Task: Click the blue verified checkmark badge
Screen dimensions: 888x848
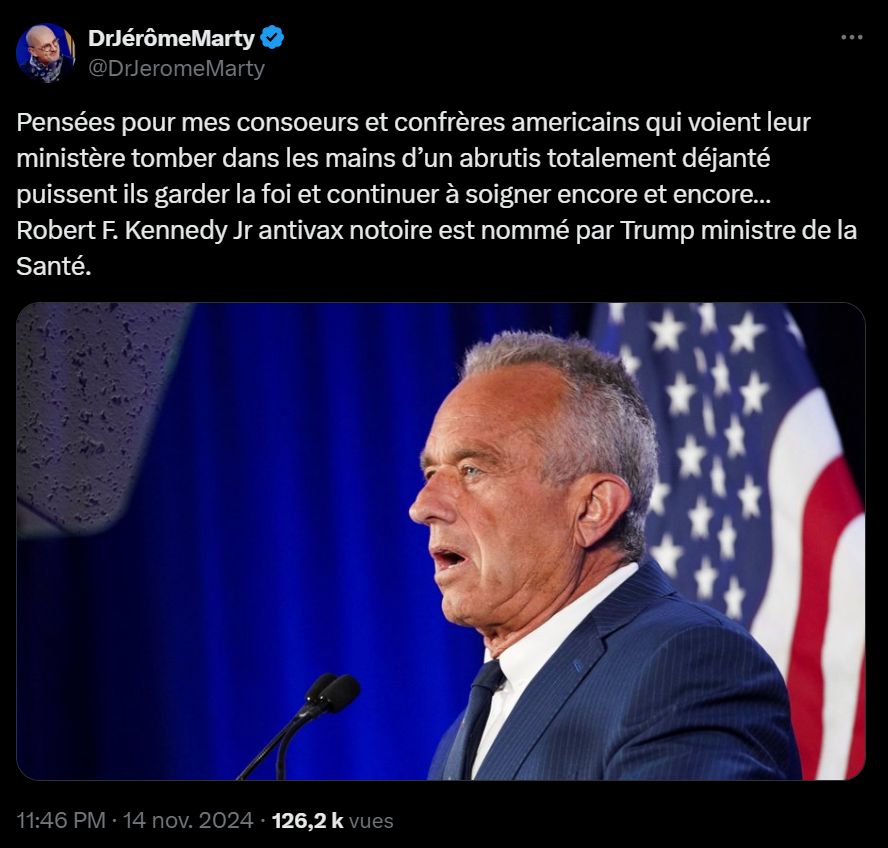Action: click(272, 38)
